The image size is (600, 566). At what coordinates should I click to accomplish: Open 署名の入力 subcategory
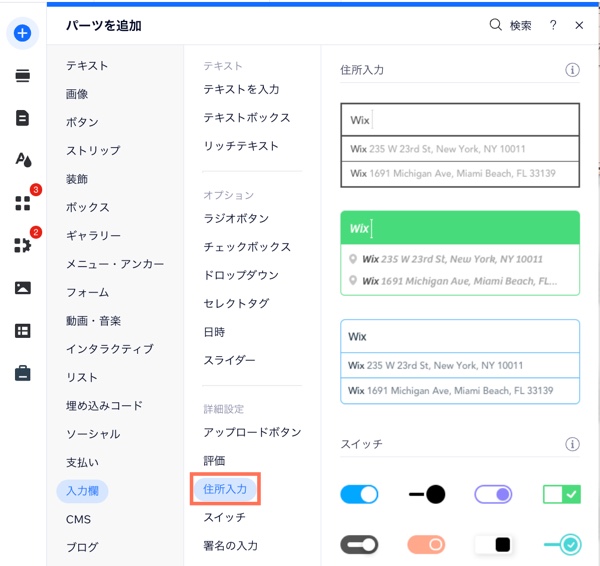click(231, 545)
